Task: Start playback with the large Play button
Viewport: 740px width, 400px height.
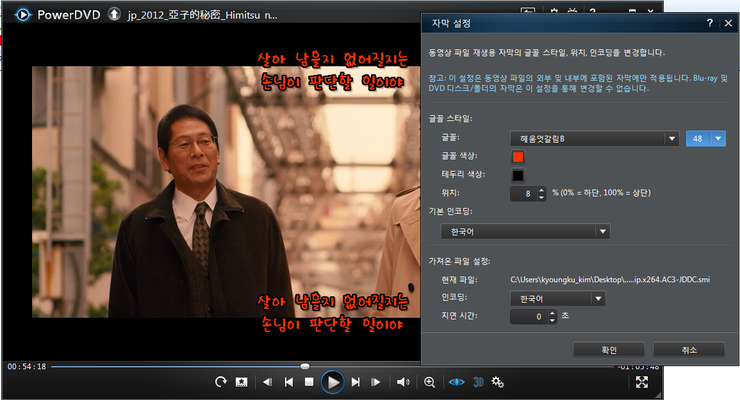Action: tap(333, 382)
